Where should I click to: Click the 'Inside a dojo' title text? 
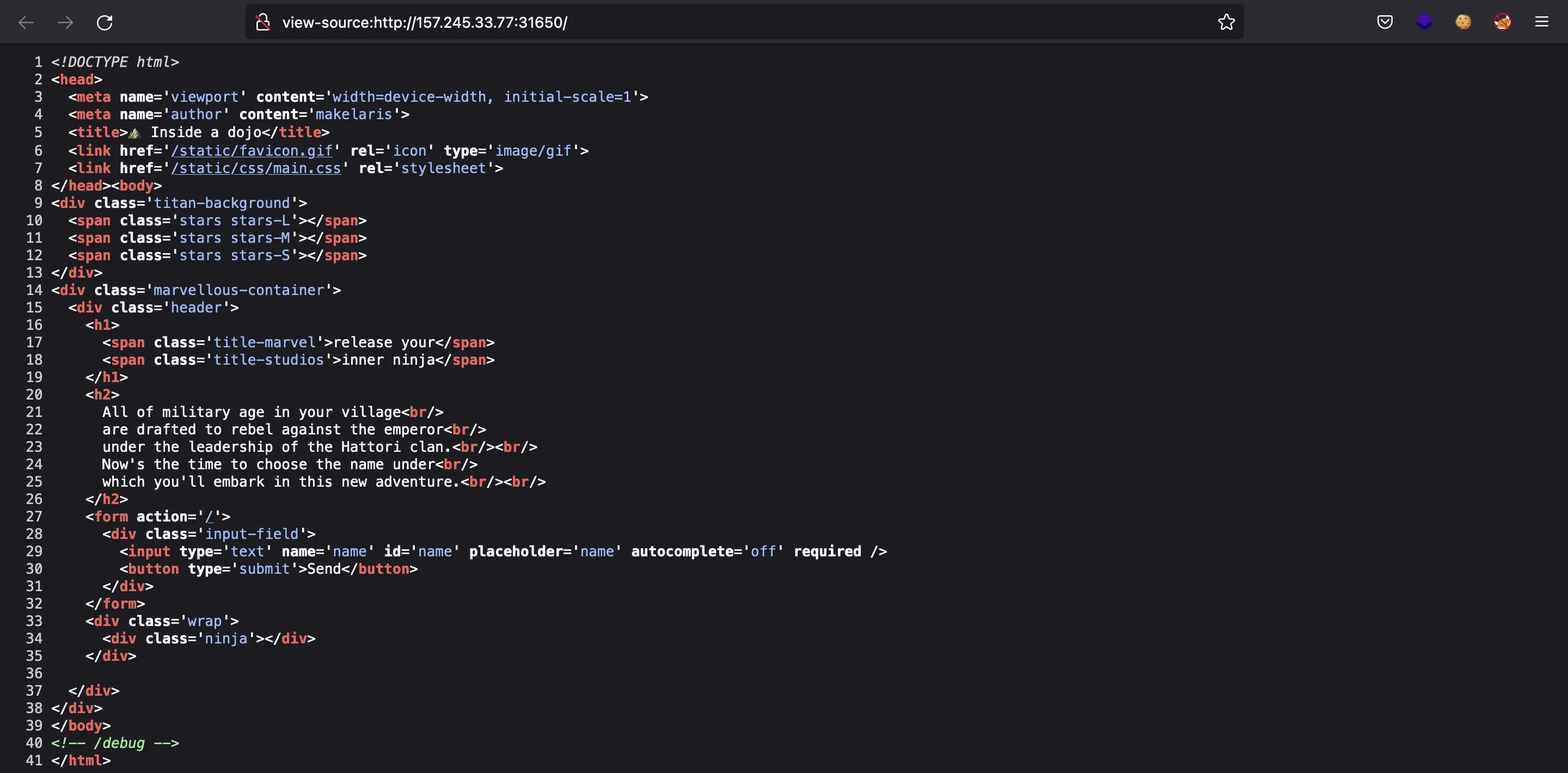point(206,132)
